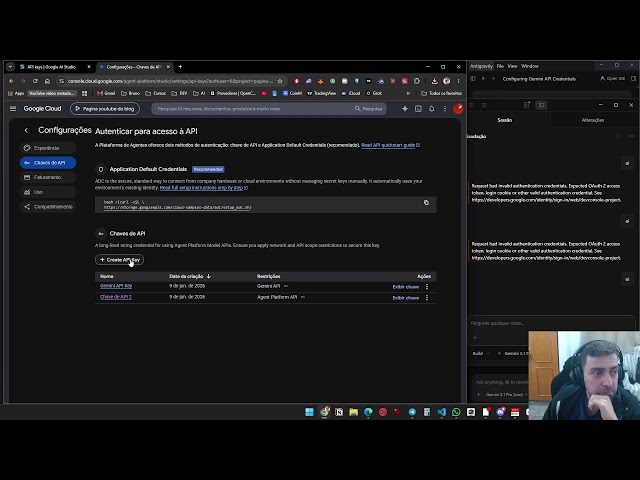The height and width of the screenshot is (480, 640).
Task: Open the Read API quickstart guide link
Action: (390, 145)
